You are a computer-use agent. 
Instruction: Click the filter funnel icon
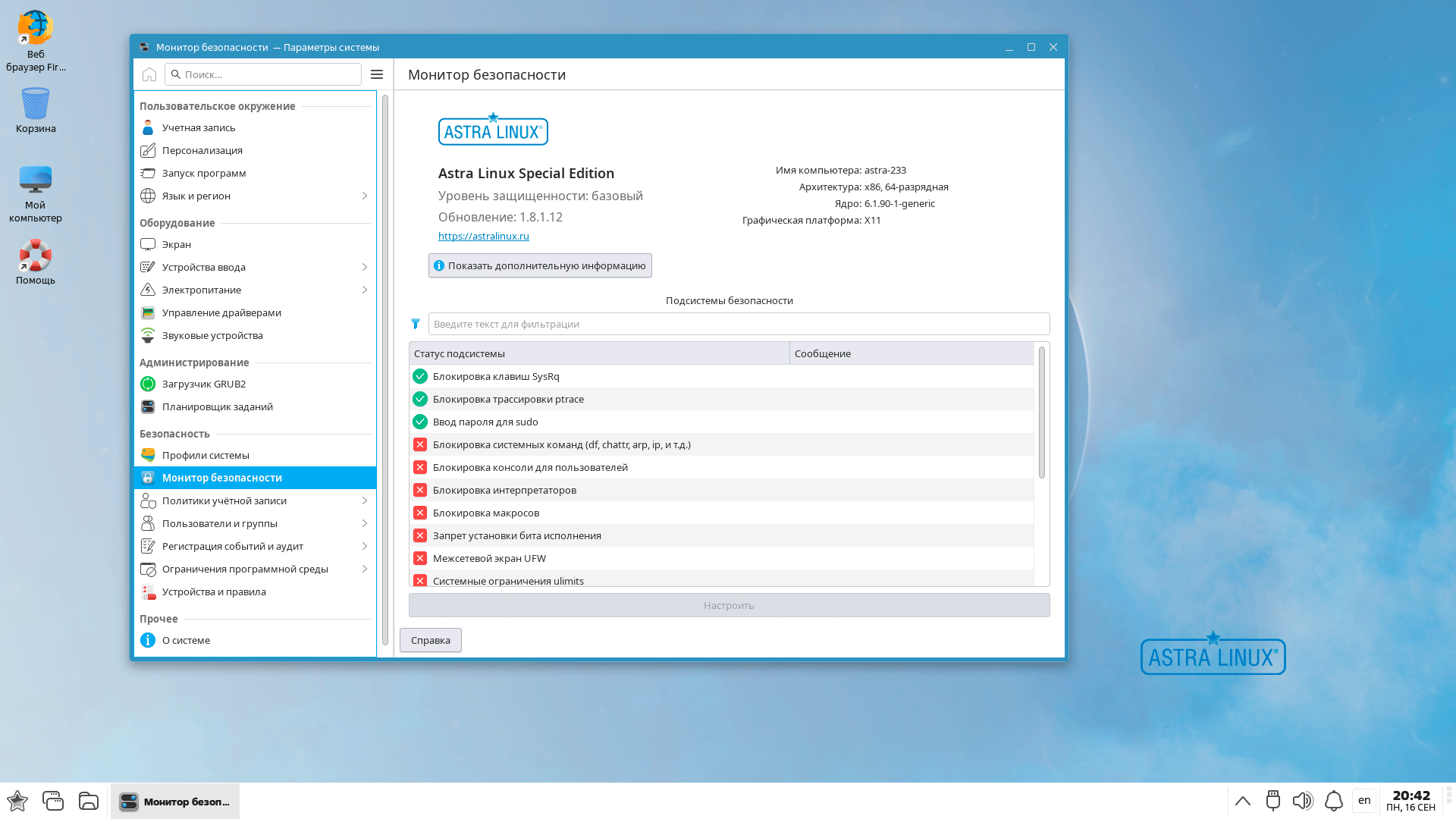click(x=416, y=324)
